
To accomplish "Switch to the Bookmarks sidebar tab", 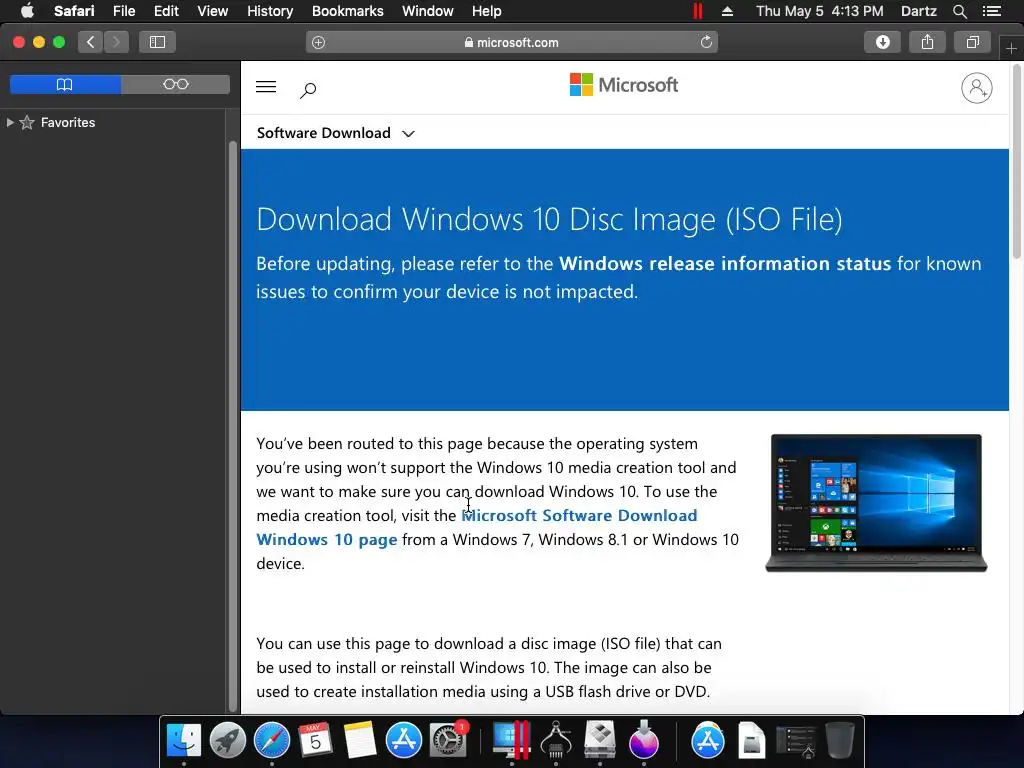I will (65, 84).
